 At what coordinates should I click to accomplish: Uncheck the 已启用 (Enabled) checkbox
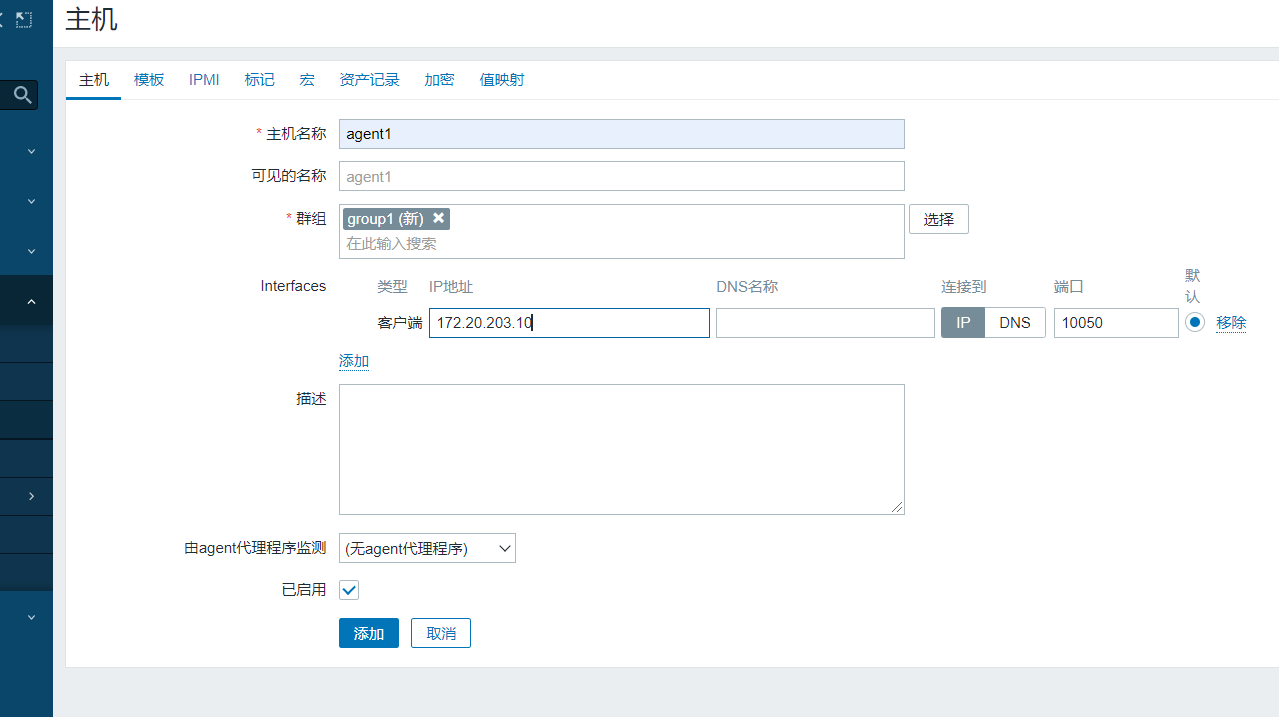[x=348, y=590]
